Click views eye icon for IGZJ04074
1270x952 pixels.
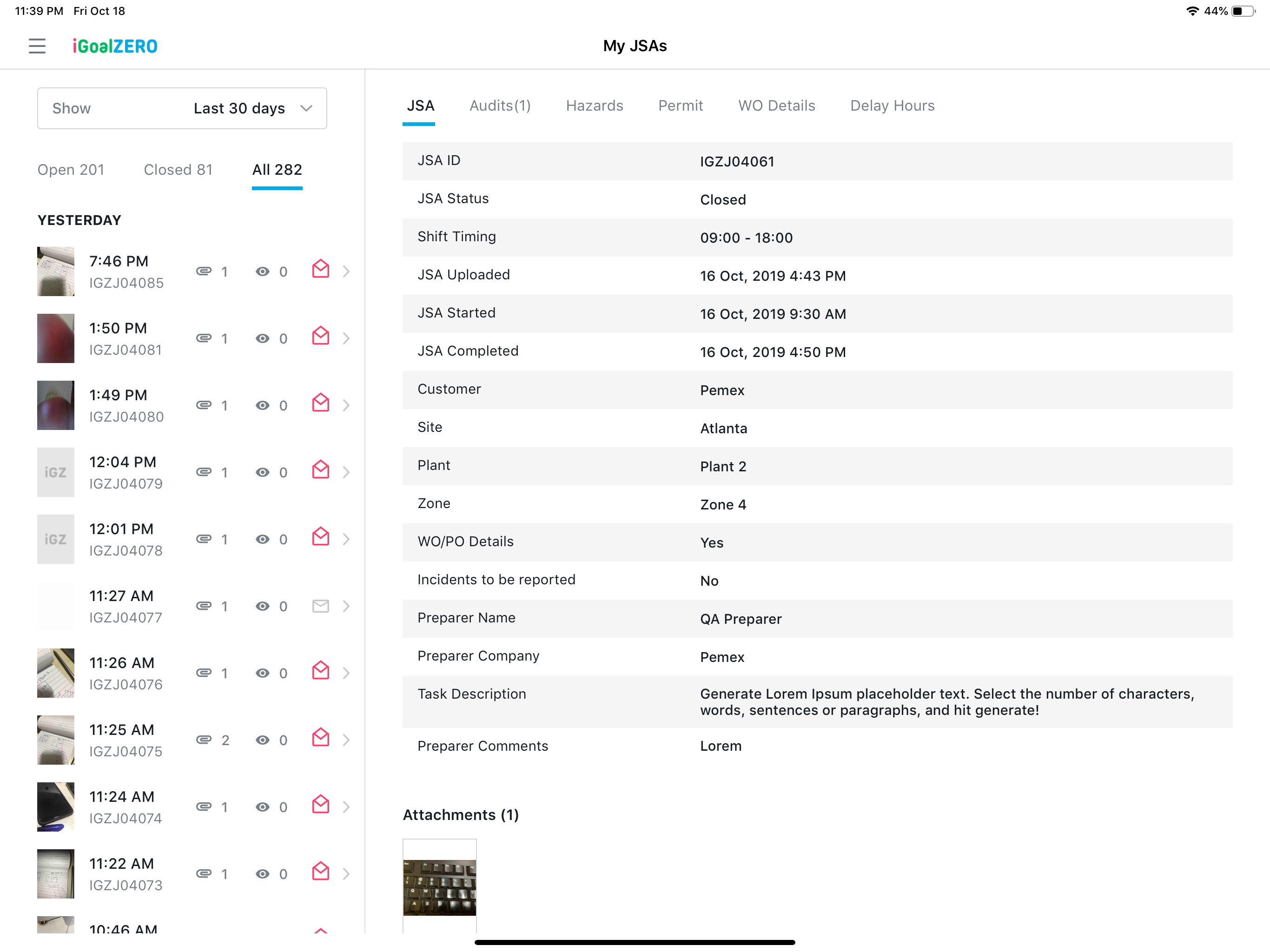pyautogui.click(x=262, y=807)
